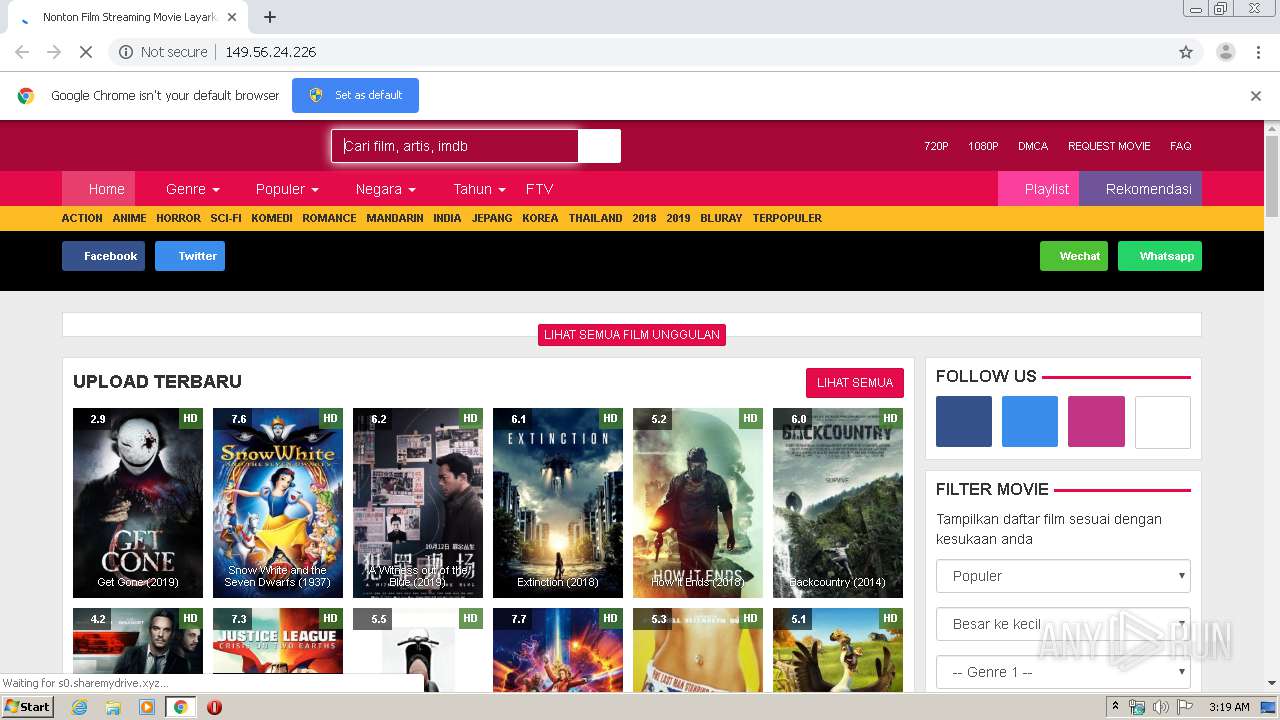Select the ANIME category

129,218
